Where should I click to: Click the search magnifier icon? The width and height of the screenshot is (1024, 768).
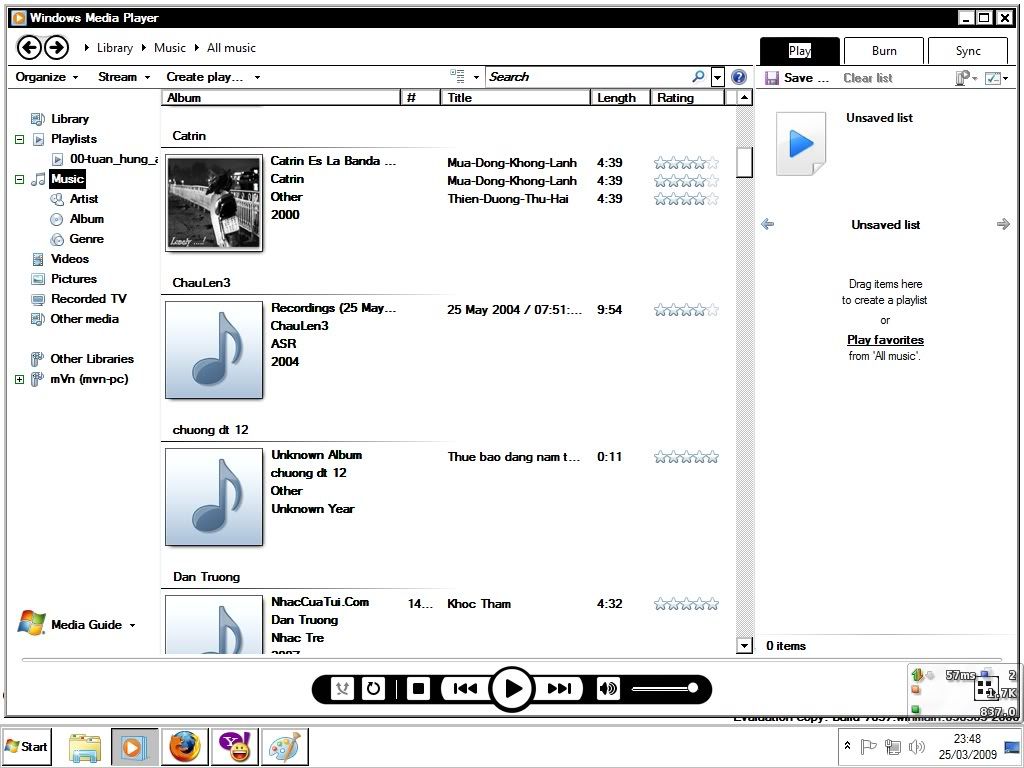pos(698,77)
